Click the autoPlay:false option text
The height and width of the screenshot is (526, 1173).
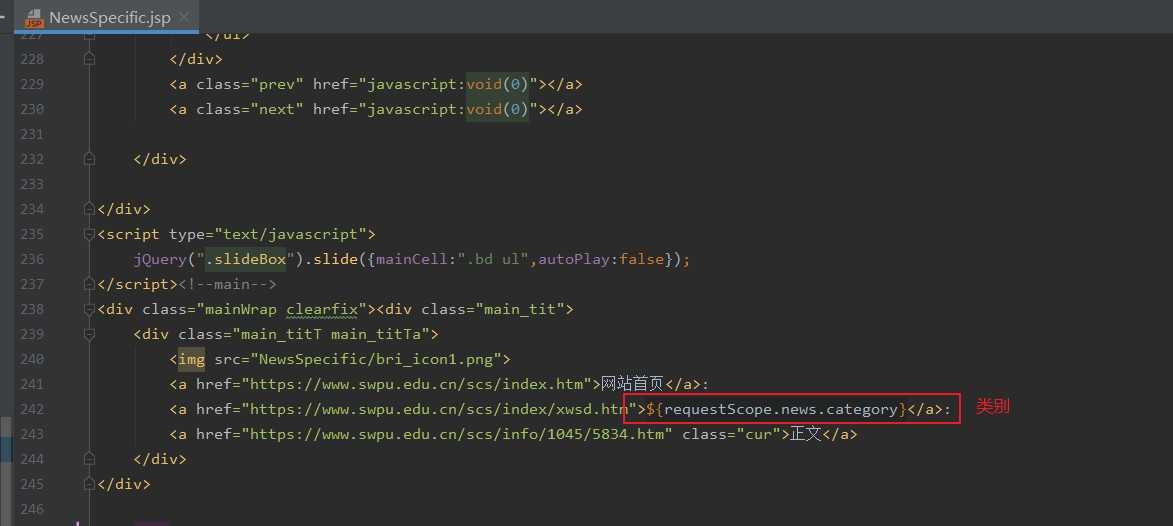(x=601, y=259)
